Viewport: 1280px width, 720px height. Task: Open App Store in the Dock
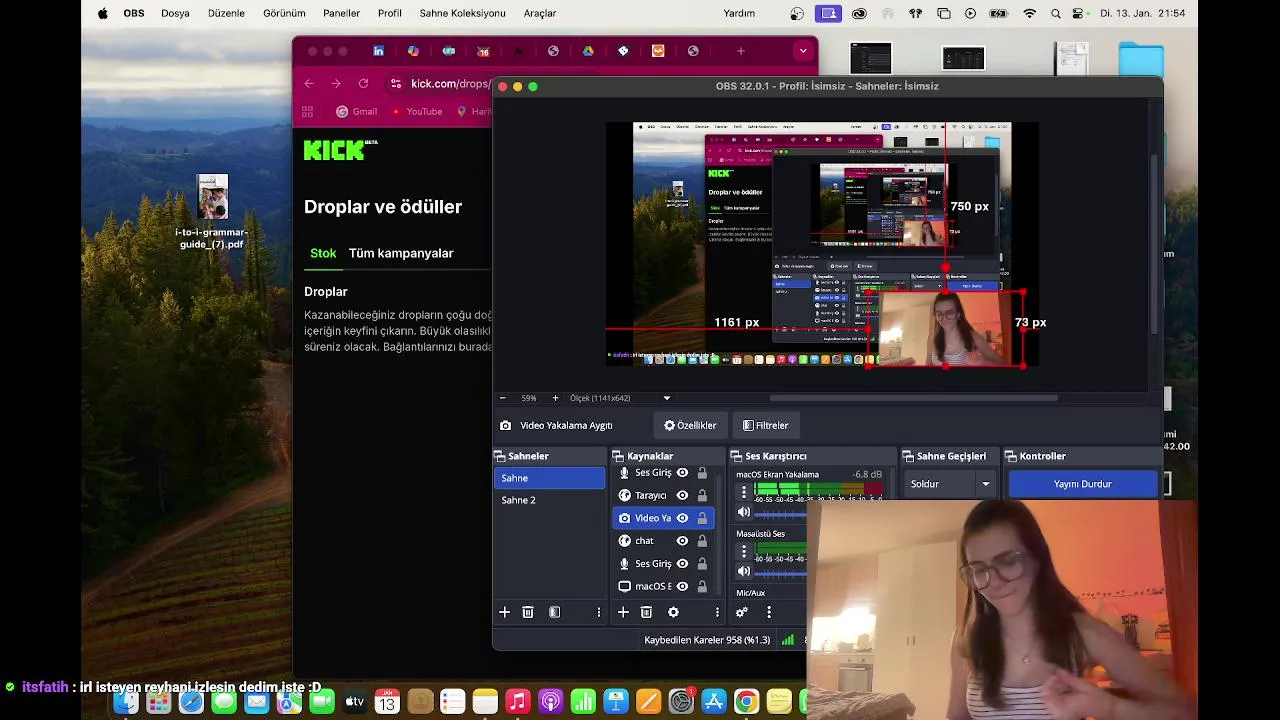click(714, 702)
